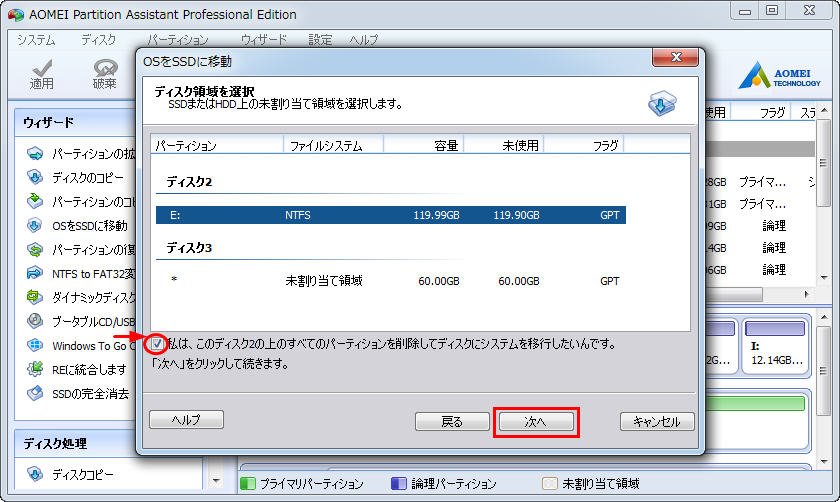The image size is (840, 502).
Task: Open the パーティション menu
Action: tap(177, 40)
